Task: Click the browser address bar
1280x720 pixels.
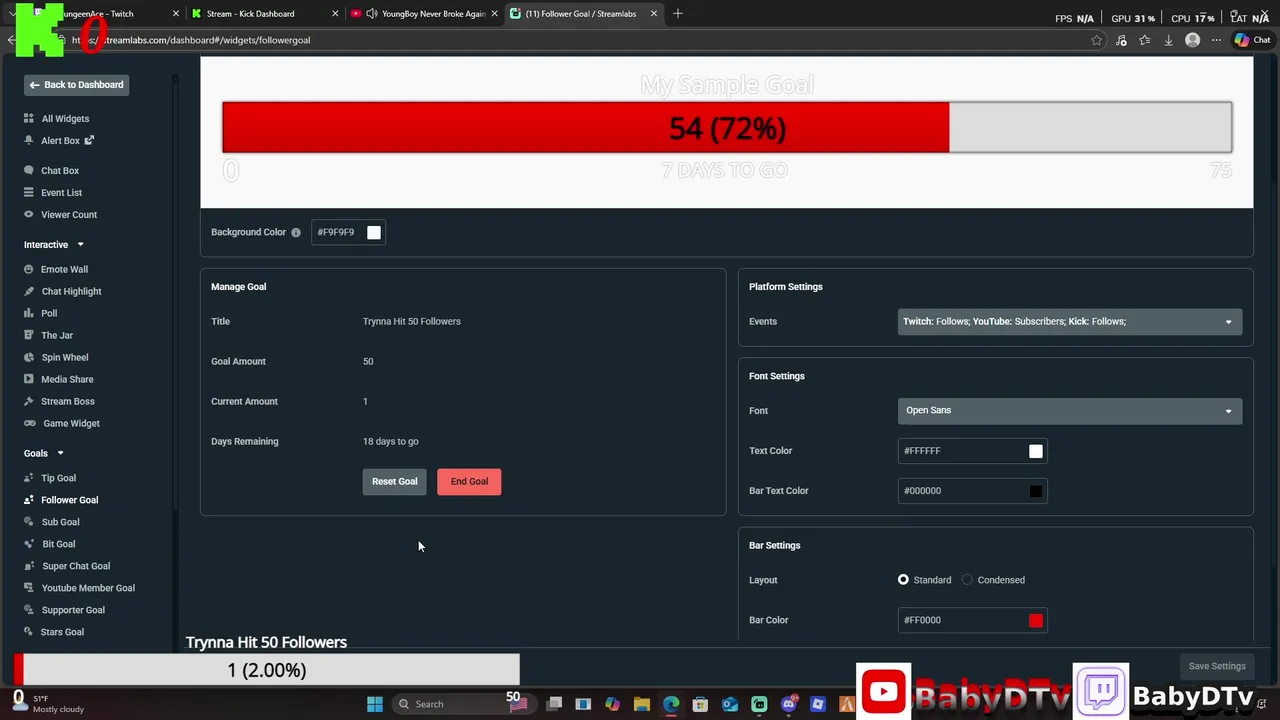Action: [x=580, y=40]
